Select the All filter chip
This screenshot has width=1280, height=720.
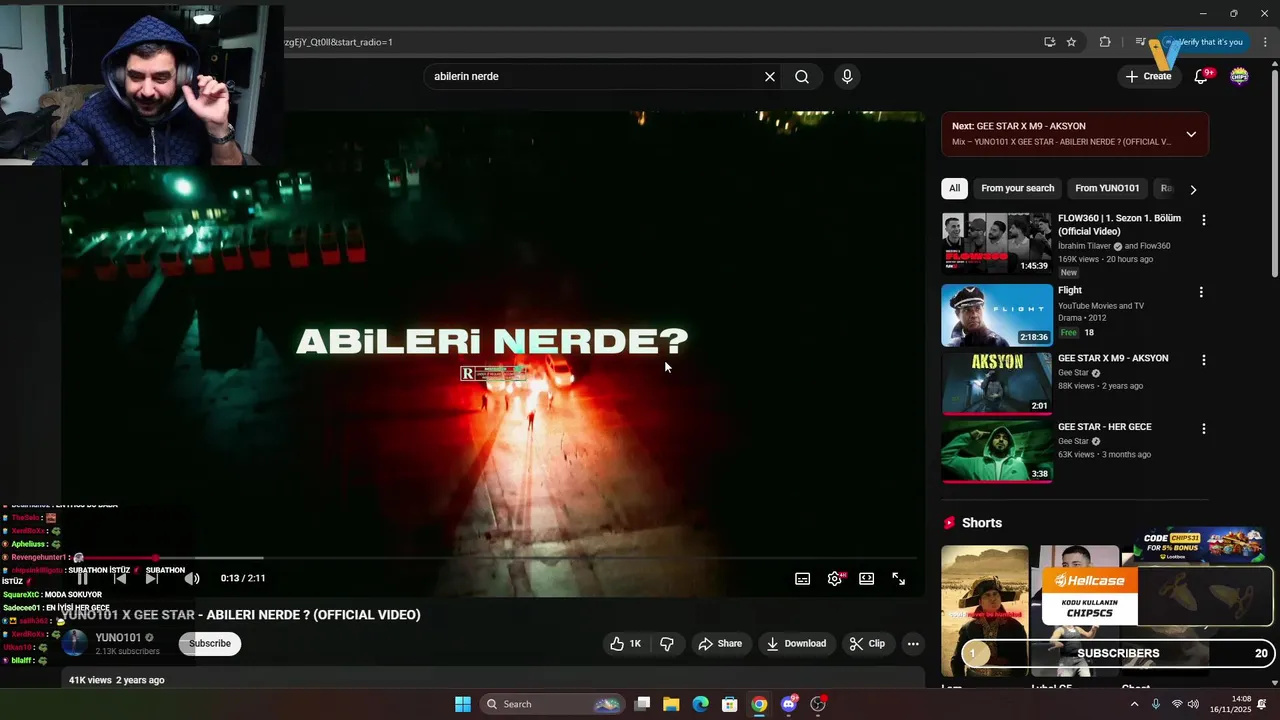[954, 188]
